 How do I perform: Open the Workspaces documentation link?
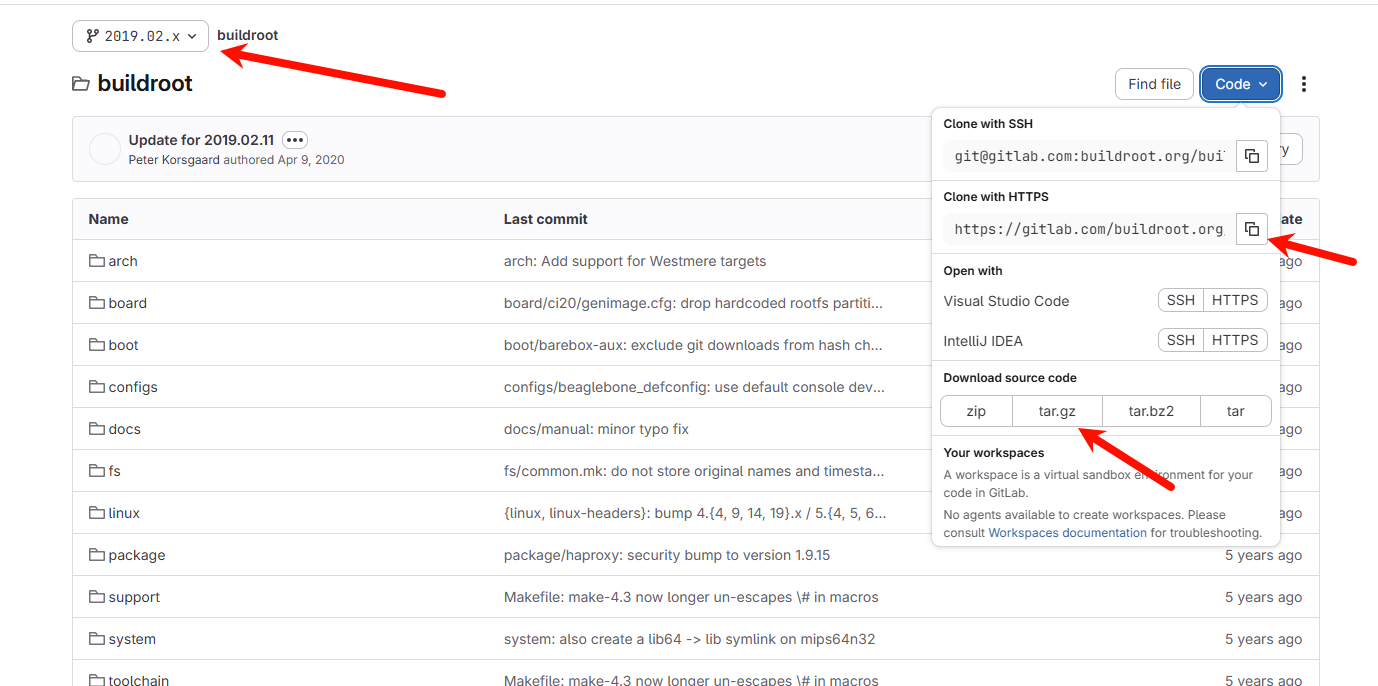pos(1067,533)
